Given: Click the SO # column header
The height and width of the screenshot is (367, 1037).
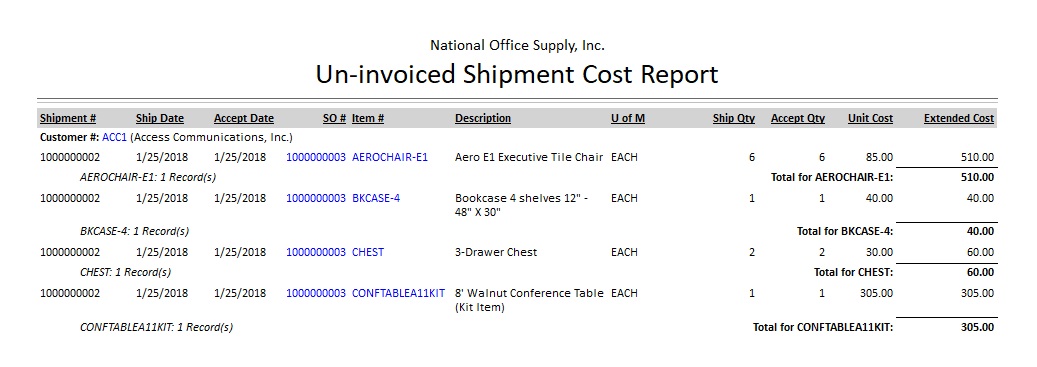Looking at the screenshot, I should tap(334, 118).
